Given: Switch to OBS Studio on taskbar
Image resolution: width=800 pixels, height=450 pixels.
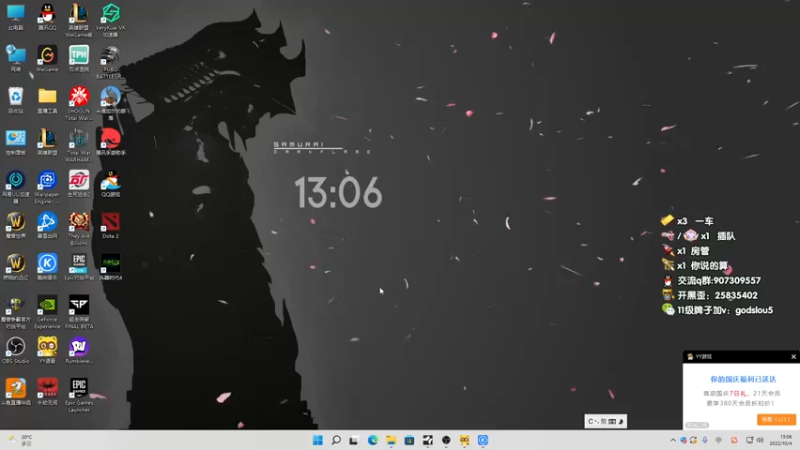Looking at the screenshot, I should (x=446, y=440).
